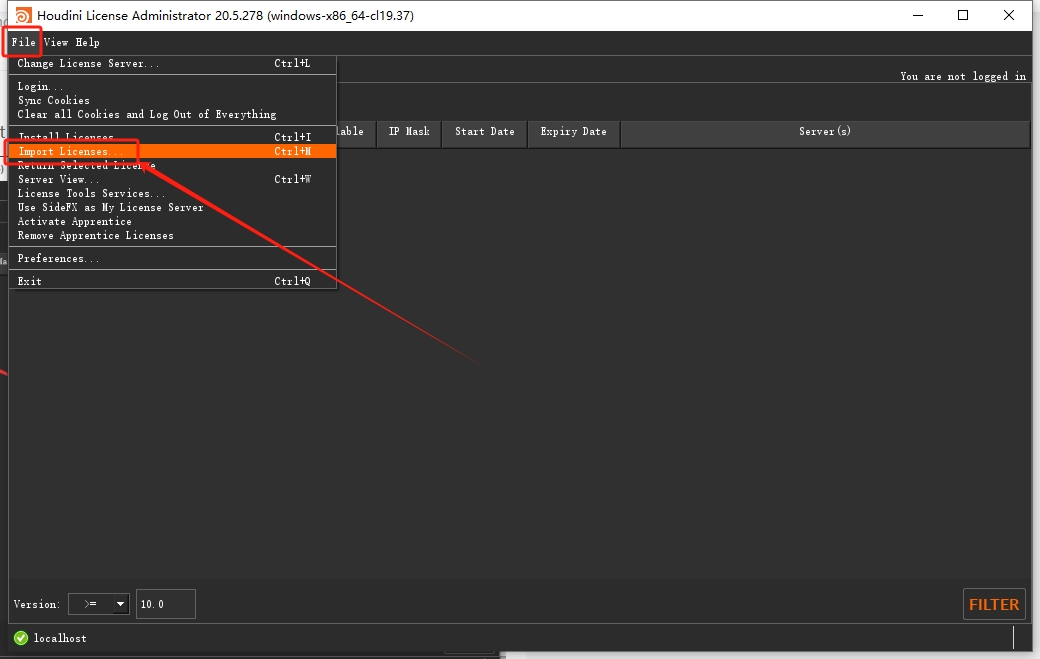Screen dimensions: 1040x659
Task: Choose Login from the File menu
Action: tap(40, 87)
